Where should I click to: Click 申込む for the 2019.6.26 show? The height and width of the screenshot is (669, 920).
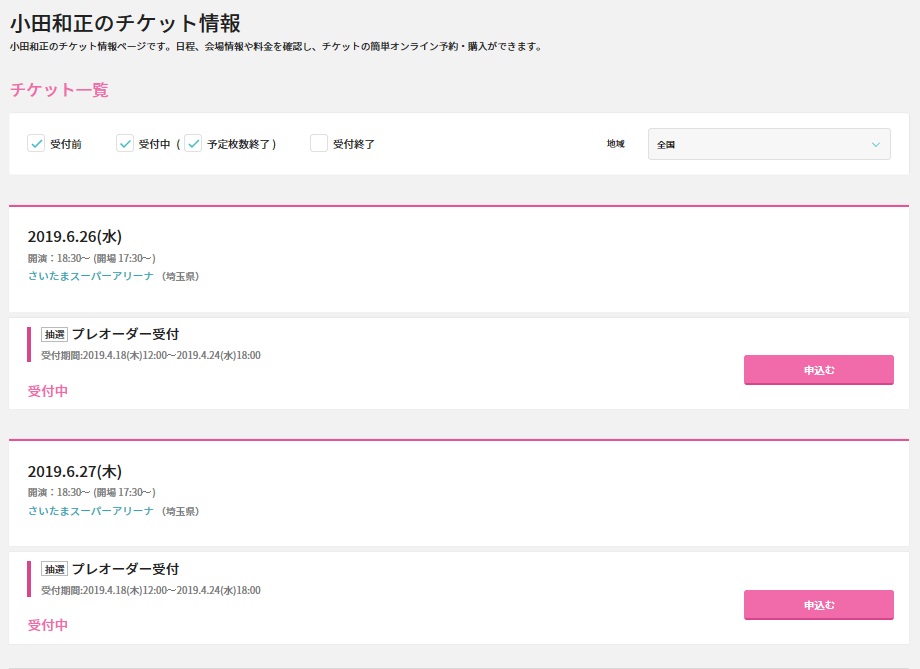818,370
